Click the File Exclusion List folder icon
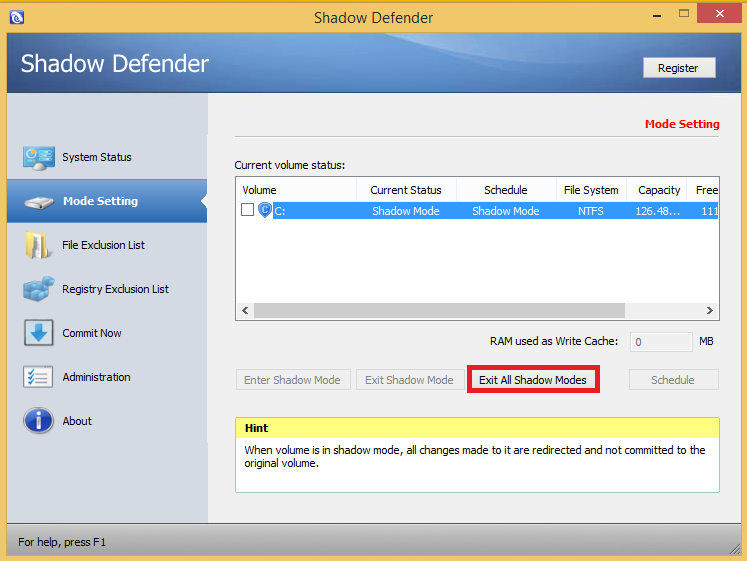The width and height of the screenshot is (747, 561). (38, 245)
